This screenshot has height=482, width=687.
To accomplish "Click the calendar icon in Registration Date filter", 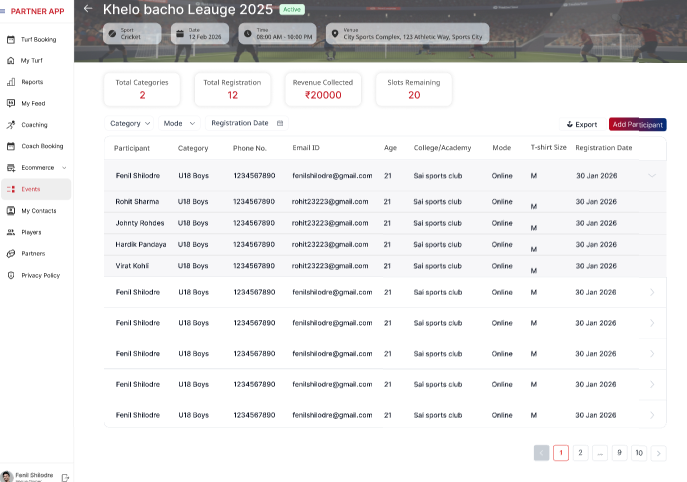I will (x=280, y=123).
